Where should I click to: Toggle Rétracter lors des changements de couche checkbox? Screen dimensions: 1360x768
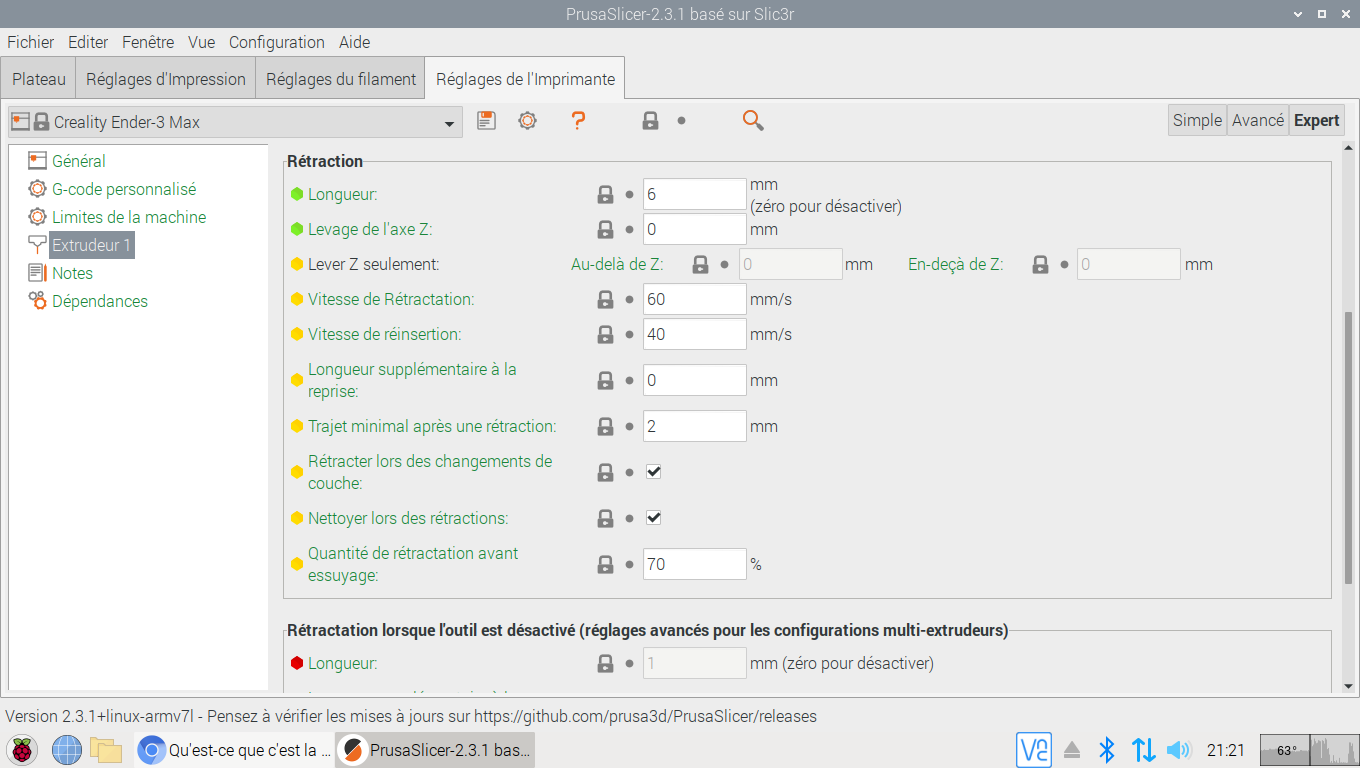tap(653, 472)
